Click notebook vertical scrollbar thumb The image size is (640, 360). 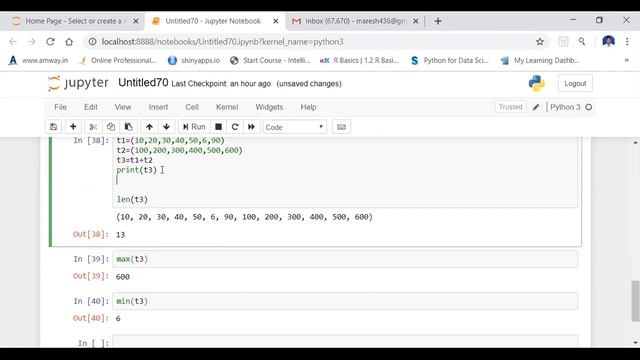[635, 301]
